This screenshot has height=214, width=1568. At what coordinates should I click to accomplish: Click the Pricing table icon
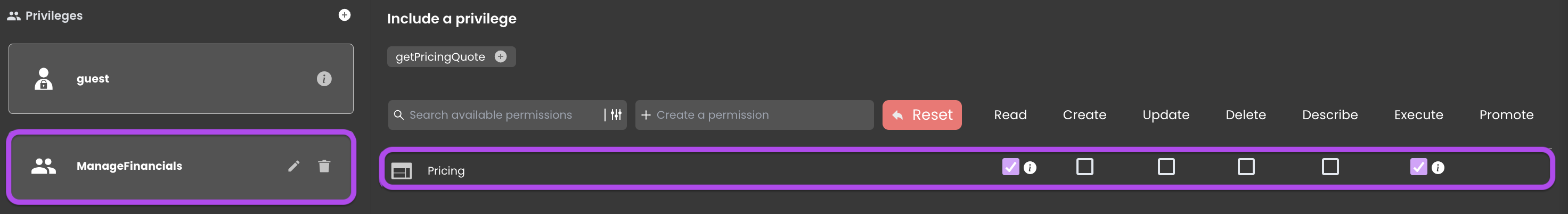402,171
